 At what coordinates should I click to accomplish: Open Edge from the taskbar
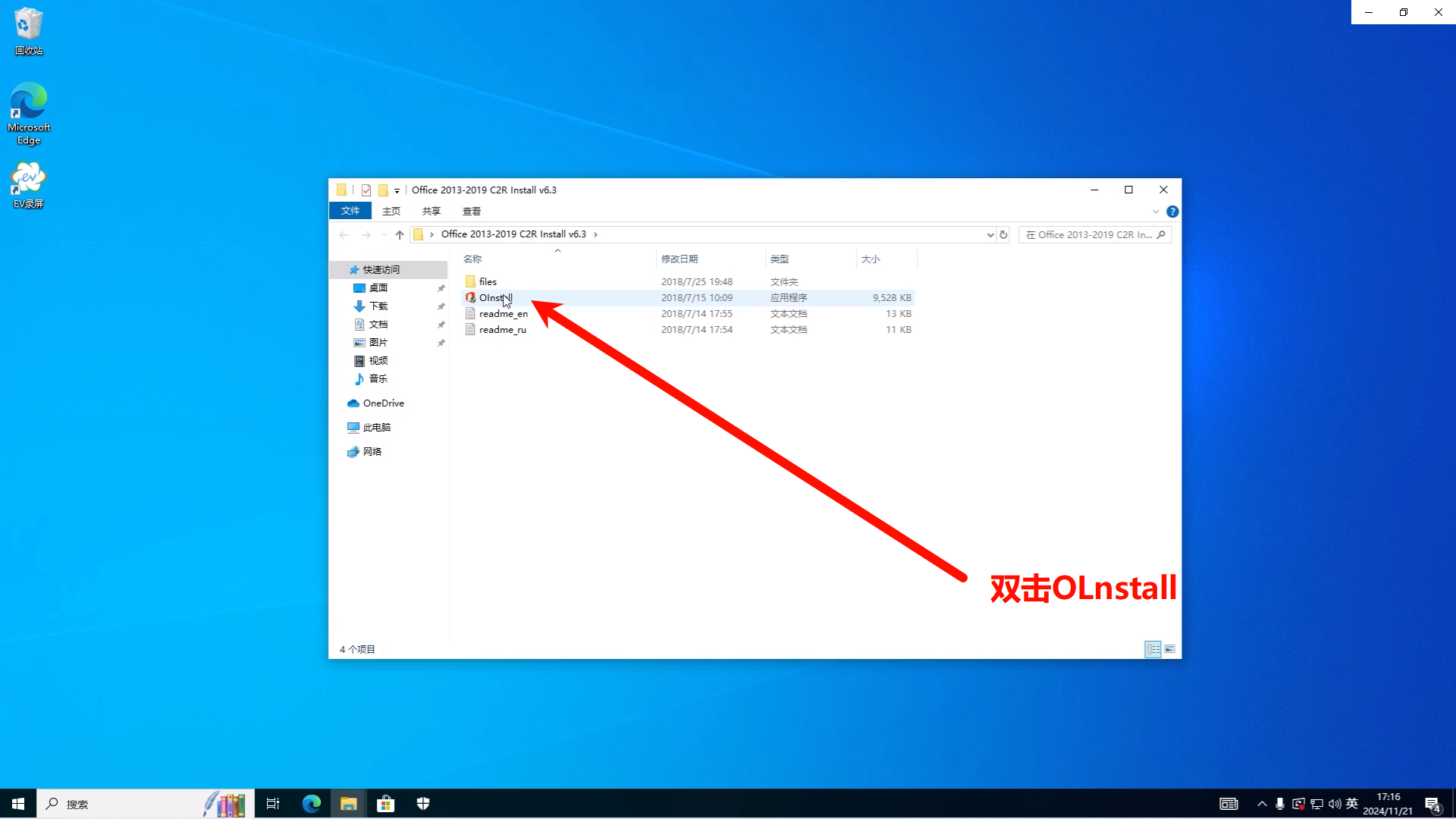[311, 804]
